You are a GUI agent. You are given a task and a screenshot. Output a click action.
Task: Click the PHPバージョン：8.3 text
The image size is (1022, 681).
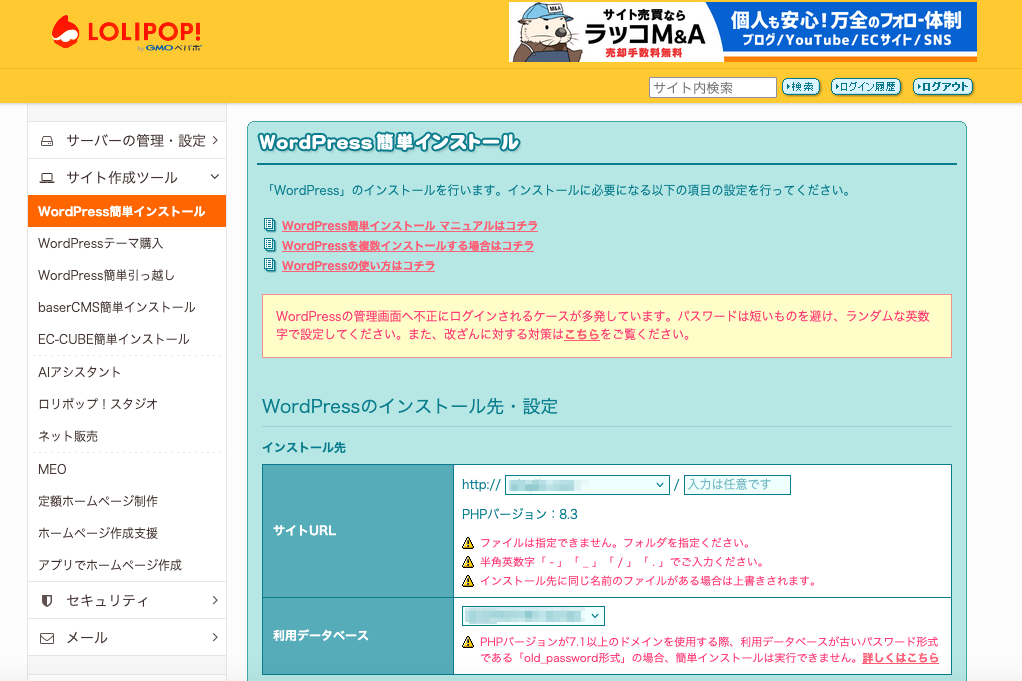tap(519, 514)
